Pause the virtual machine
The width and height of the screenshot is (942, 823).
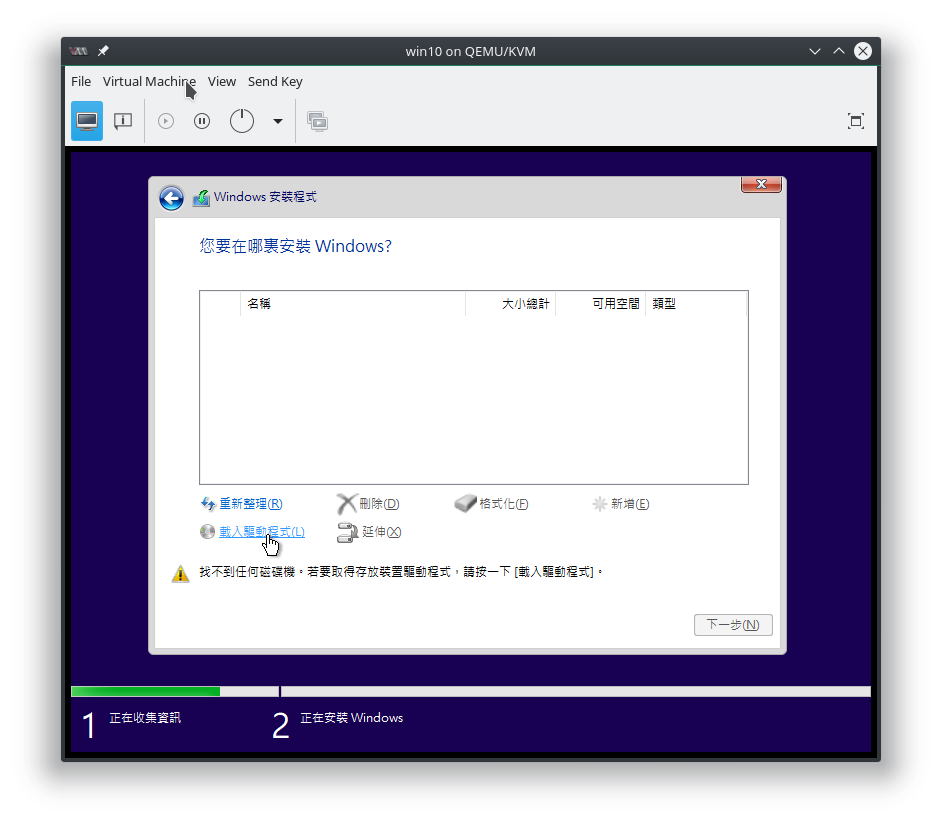pos(202,121)
